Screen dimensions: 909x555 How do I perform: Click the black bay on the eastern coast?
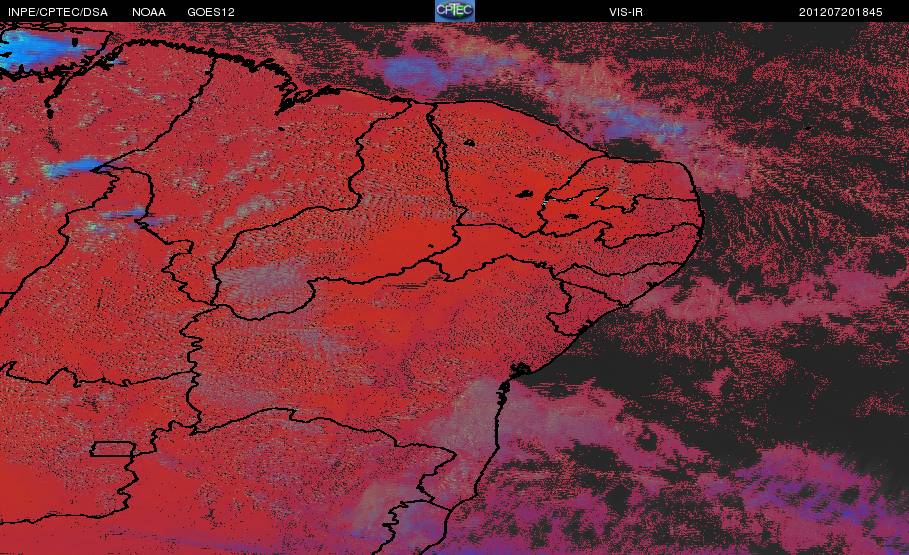[x=520, y=369]
